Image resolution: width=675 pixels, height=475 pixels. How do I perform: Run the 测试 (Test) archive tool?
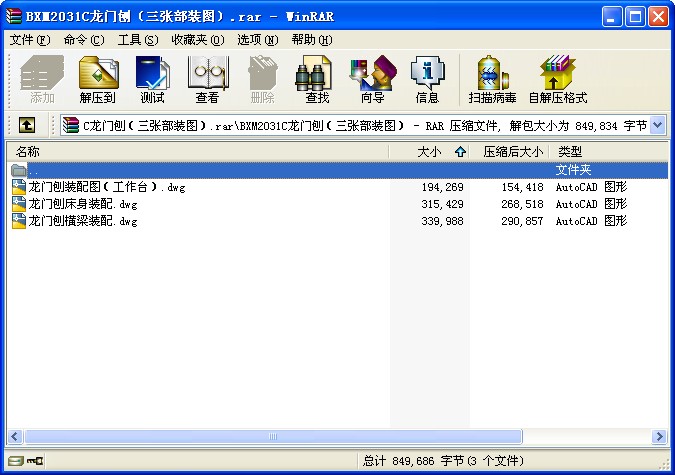click(x=152, y=79)
